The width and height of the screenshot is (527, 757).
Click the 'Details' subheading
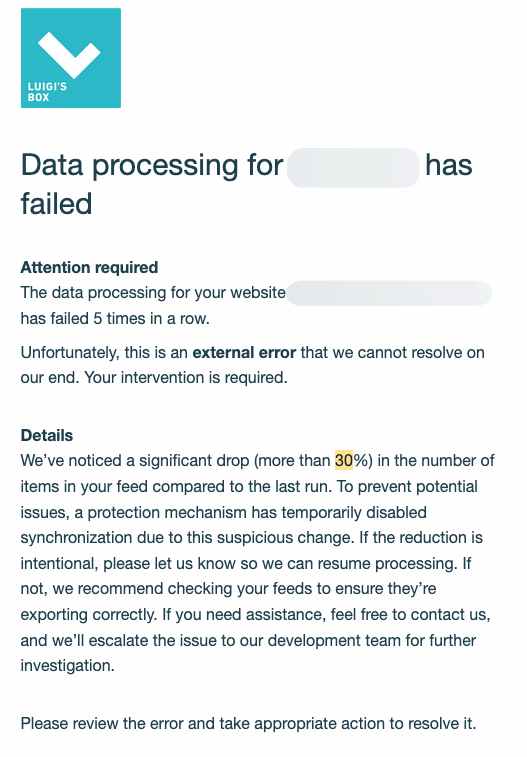47,435
